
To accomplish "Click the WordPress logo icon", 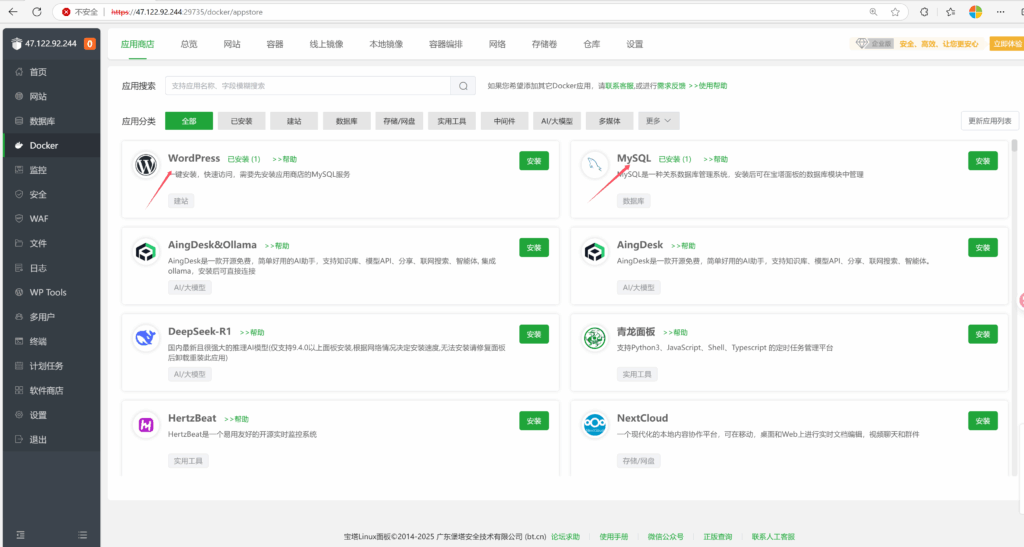I will click(x=146, y=164).
